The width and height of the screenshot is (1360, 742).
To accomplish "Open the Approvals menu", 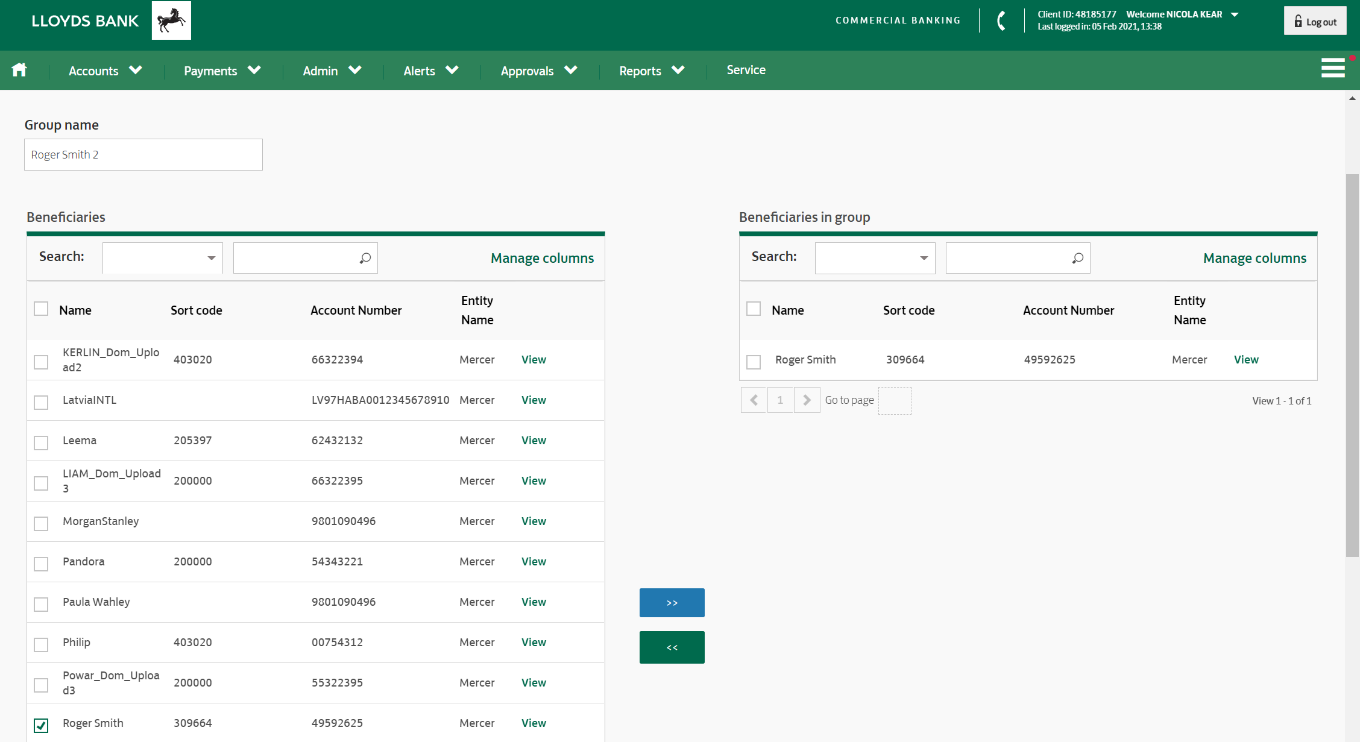I will pyautogui.click(x=539, y=70).
